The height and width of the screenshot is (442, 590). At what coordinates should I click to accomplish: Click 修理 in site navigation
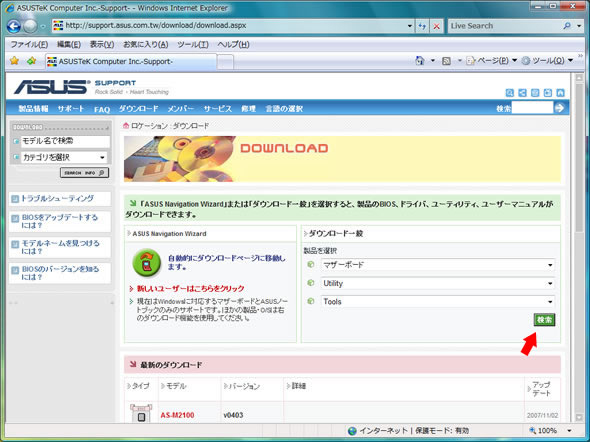[x=248, y=109]
